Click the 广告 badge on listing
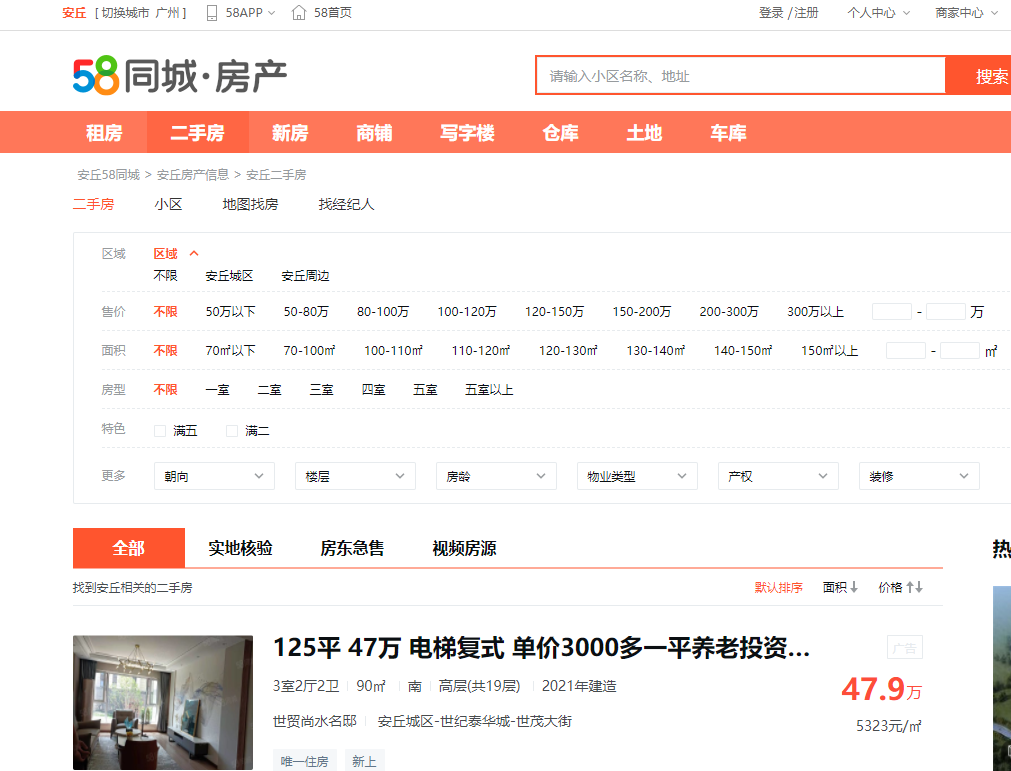Screen dimensions: 1011x771 point(905,648)
